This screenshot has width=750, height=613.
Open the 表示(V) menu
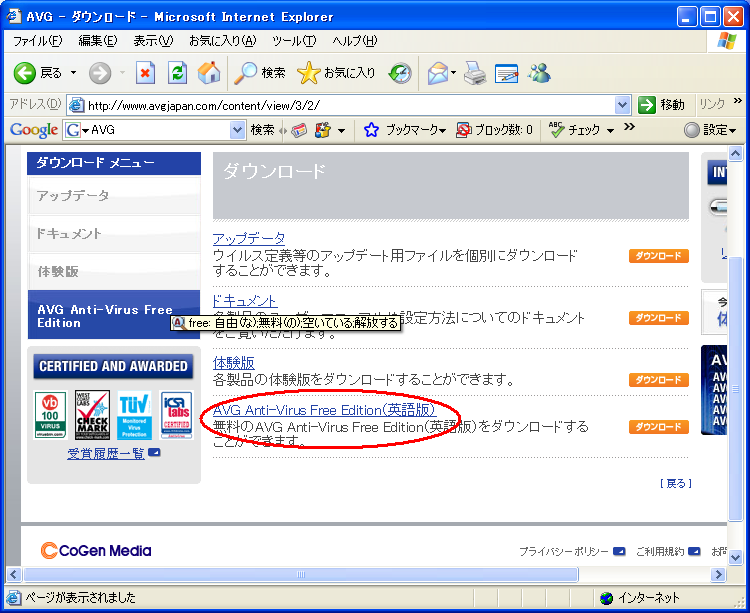coord(153,41)
